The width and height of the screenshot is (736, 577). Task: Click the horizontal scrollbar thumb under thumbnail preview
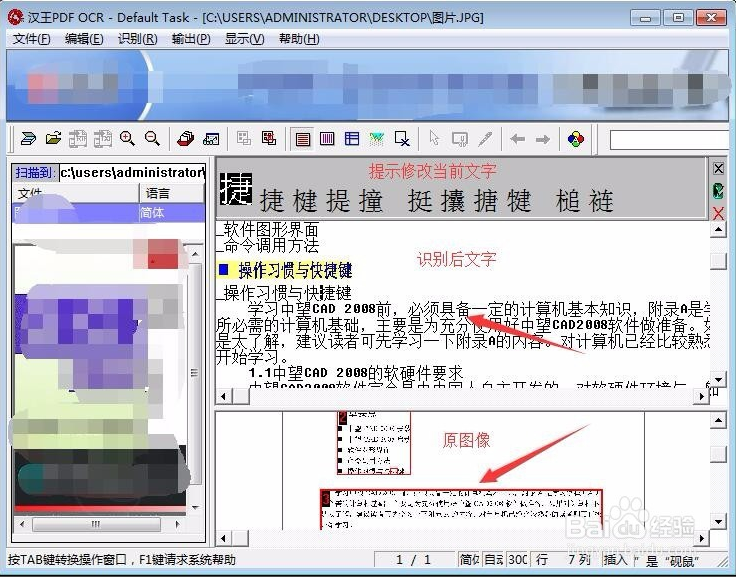96,524
